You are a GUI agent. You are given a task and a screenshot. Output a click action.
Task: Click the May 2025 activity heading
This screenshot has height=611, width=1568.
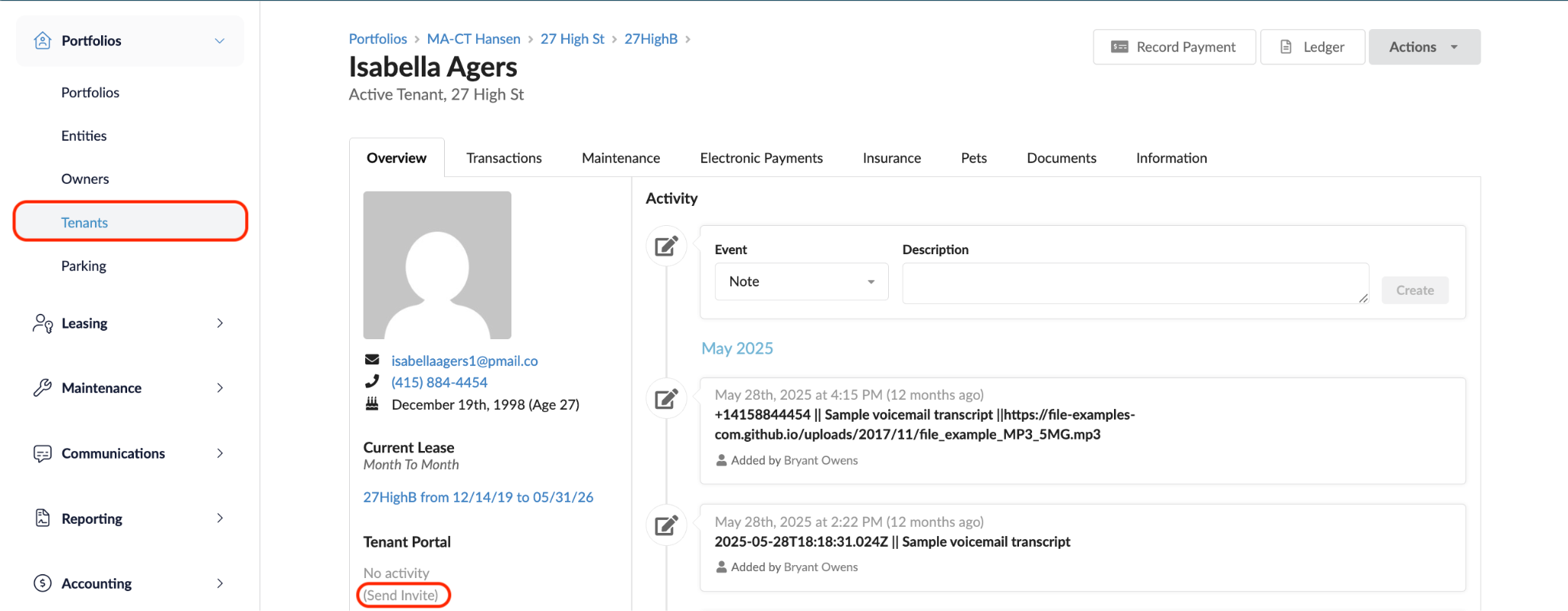737,348
